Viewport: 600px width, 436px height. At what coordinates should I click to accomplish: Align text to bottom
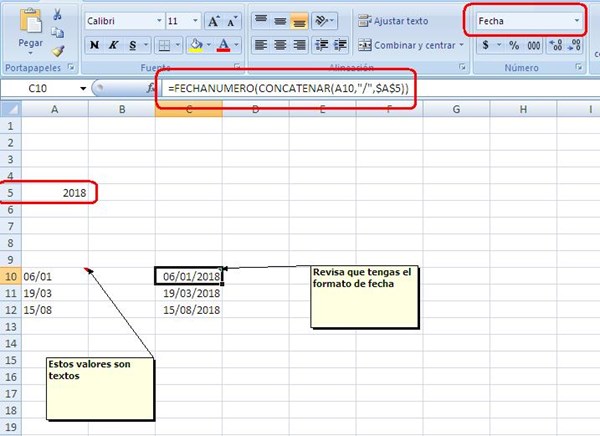(299, 21)
